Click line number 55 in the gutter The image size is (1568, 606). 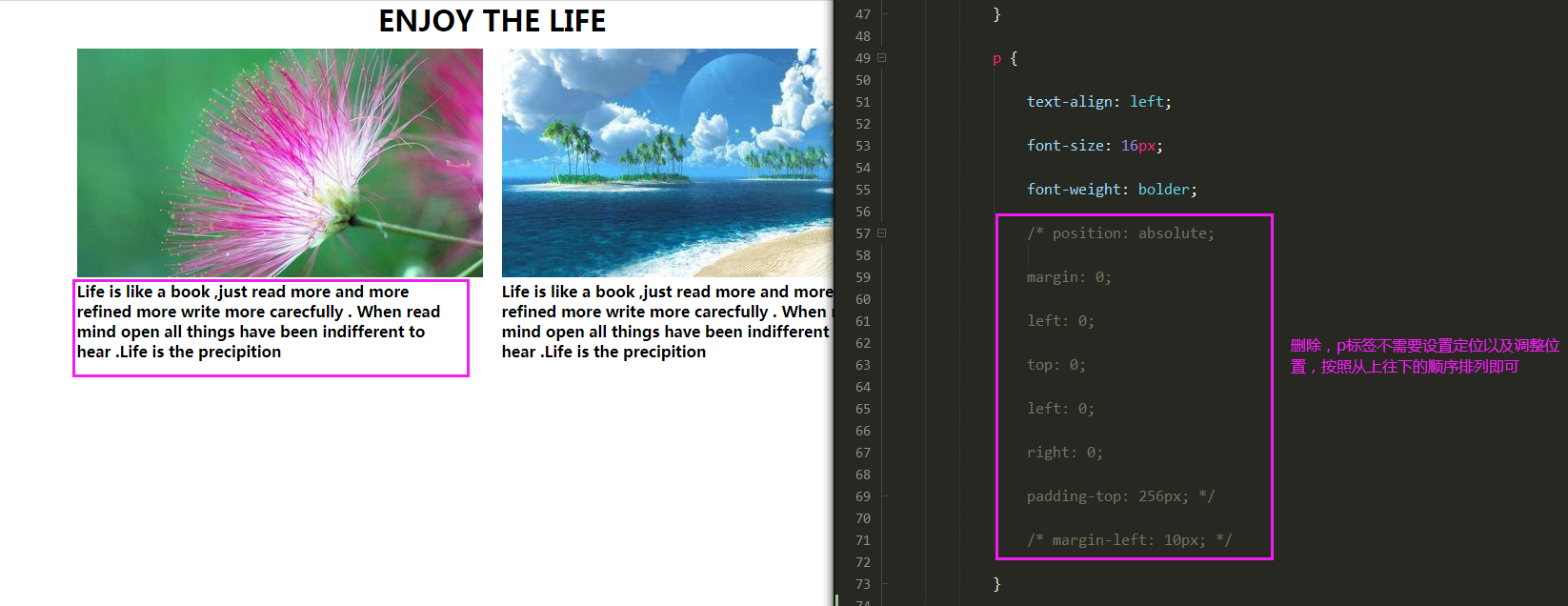[863, 190]
